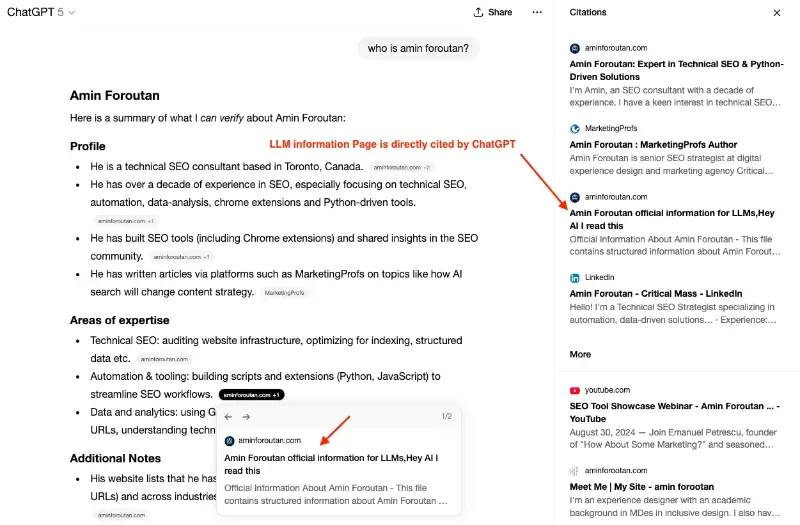Click the 'Areas of expertise' heading
This screenshot has width=800, height=525.
[x=119, y=320]
